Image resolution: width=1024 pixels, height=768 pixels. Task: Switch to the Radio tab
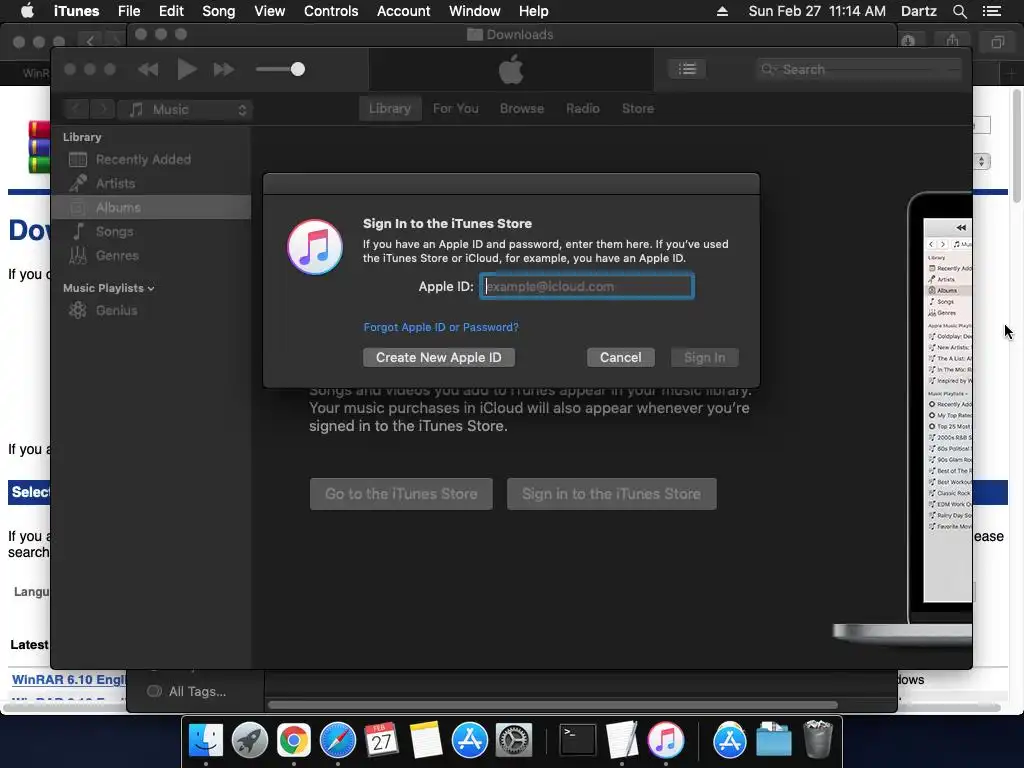click(583, 108)
